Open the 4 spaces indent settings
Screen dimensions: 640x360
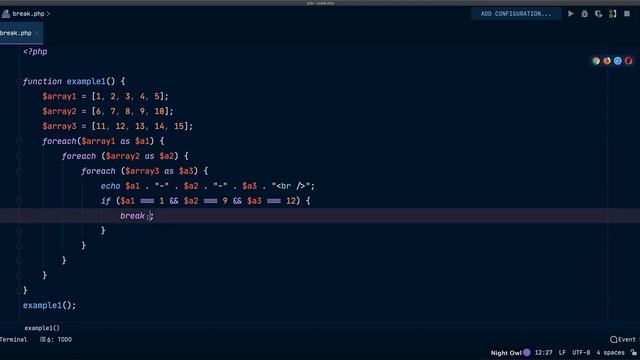click(610, 353)
